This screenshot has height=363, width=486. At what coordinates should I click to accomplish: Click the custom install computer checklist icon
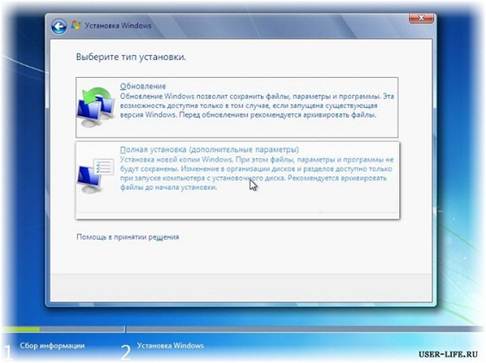(96, 176)
